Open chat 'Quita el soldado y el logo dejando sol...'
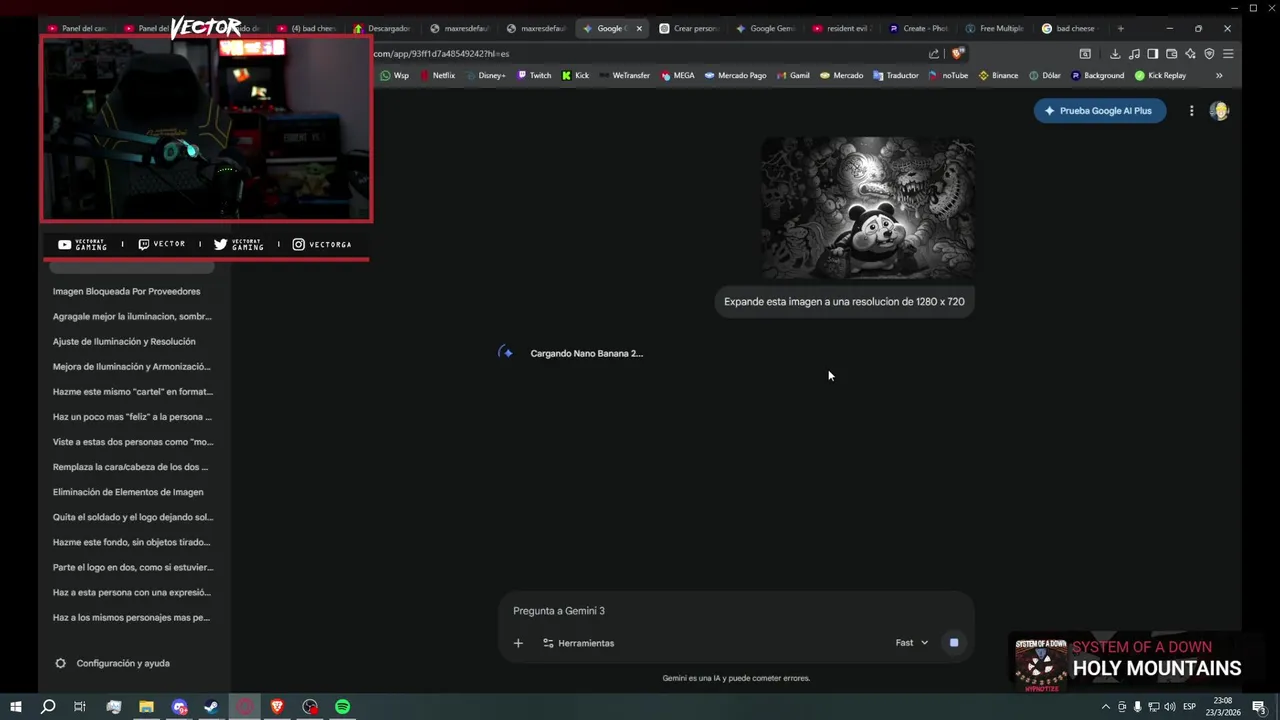 (132, 517)
